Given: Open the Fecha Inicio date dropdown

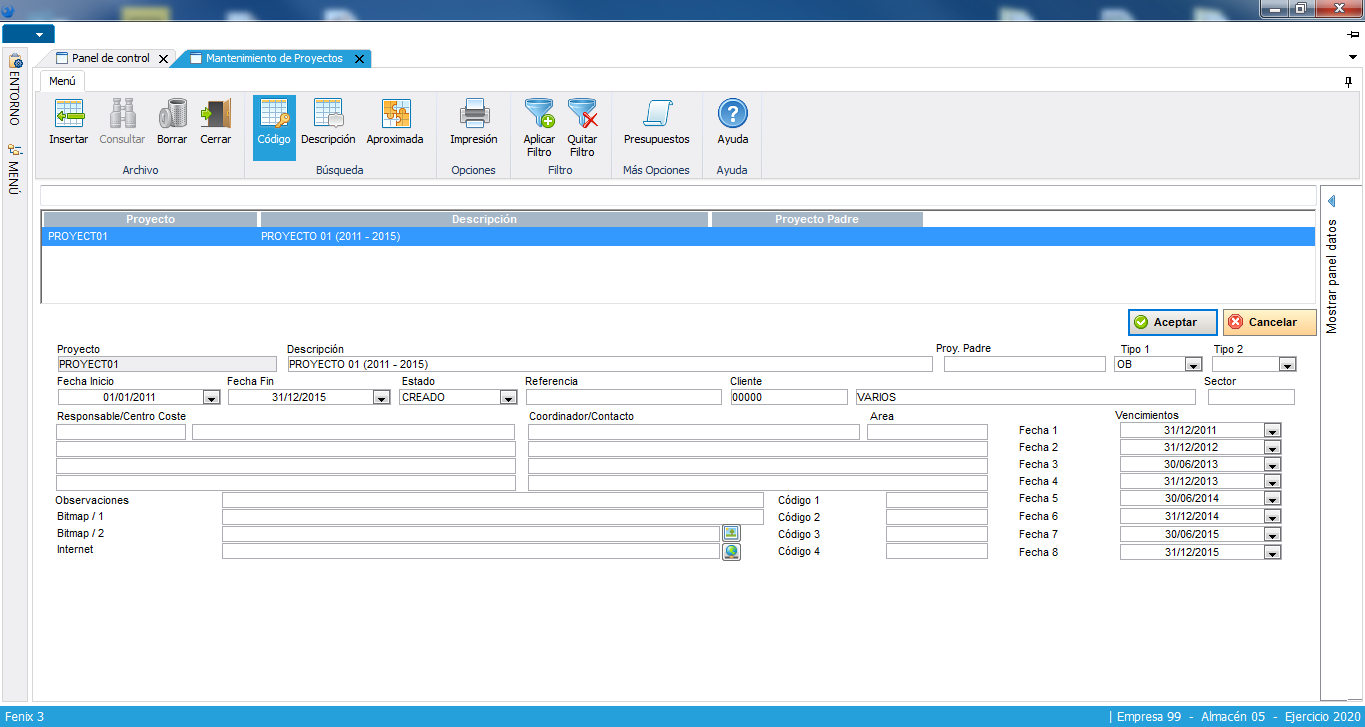Looking at the screenshot, I should click(x=210, y=398).
